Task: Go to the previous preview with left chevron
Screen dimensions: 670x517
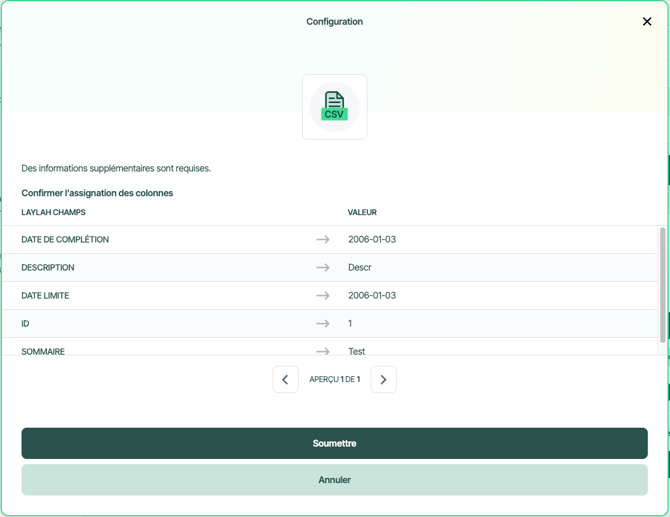Action: [x=285, y=379]
